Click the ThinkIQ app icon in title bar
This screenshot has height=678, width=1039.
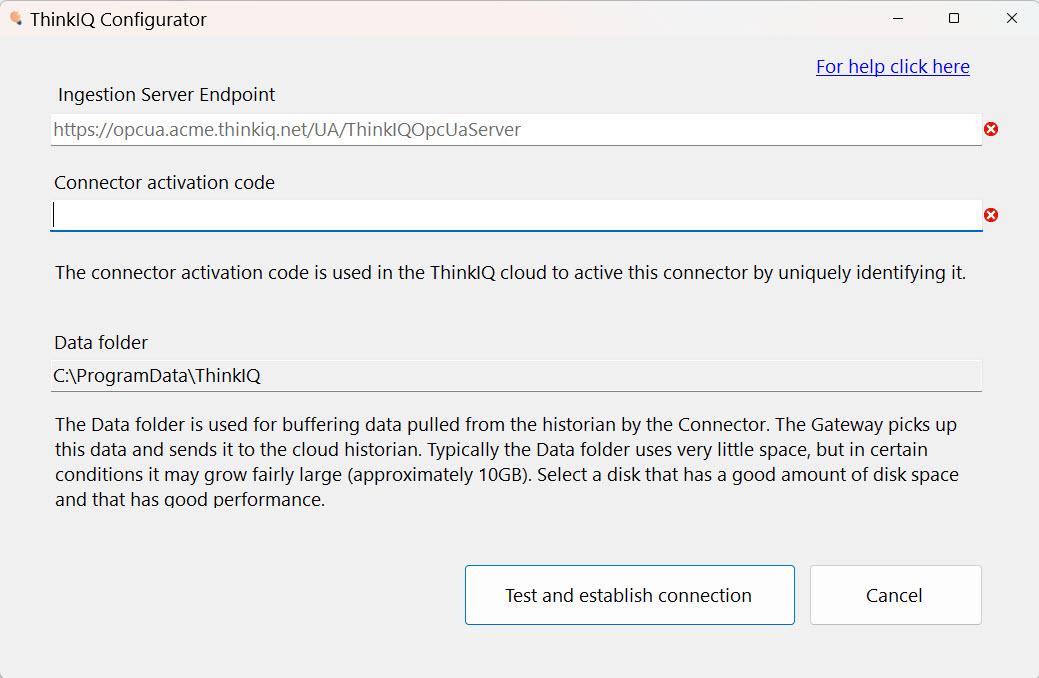click(x=16, y=19)
